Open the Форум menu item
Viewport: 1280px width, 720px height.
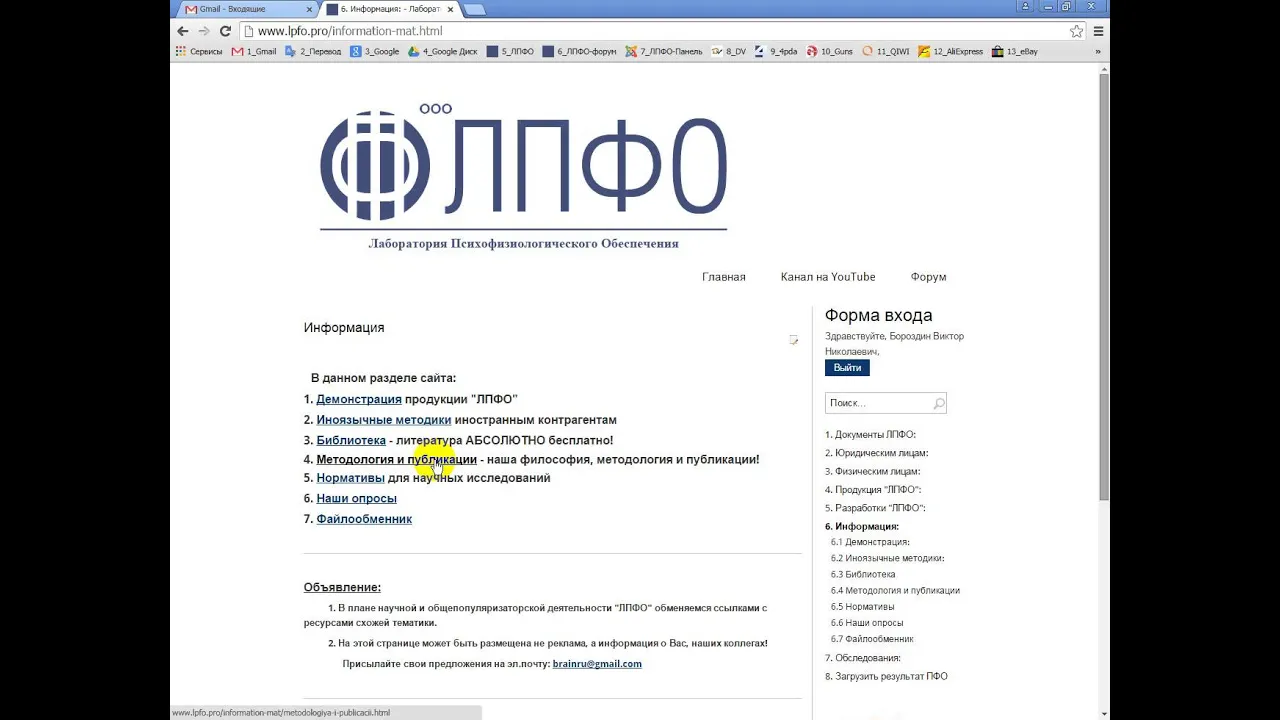click(928, 277)
